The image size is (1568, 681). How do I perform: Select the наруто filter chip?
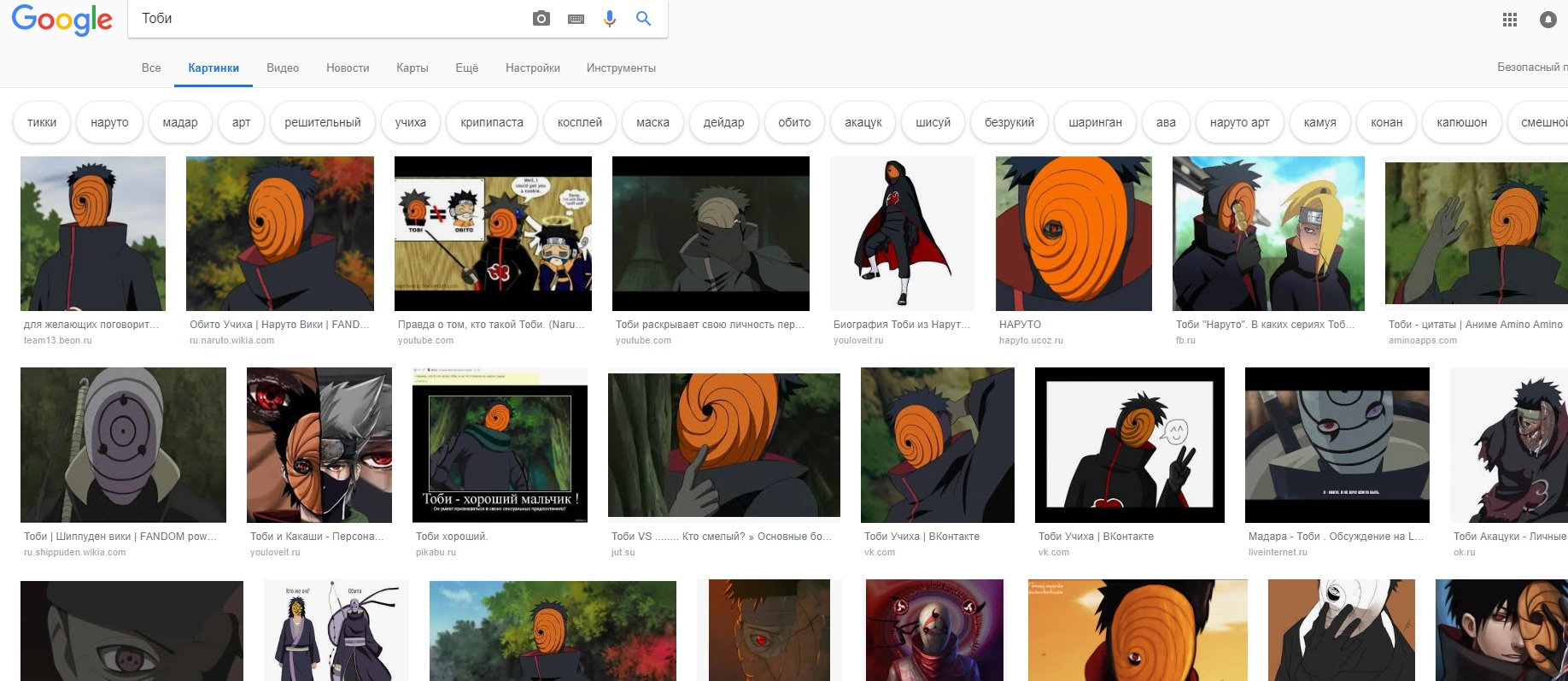tap(109, 122)
